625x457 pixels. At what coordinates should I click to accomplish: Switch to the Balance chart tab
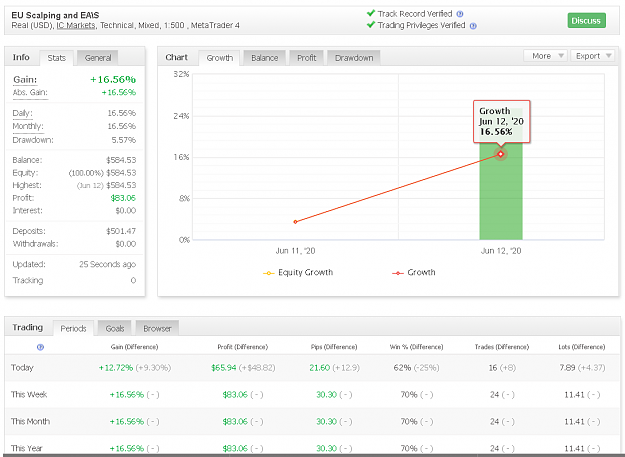click(x=264, y=58)
